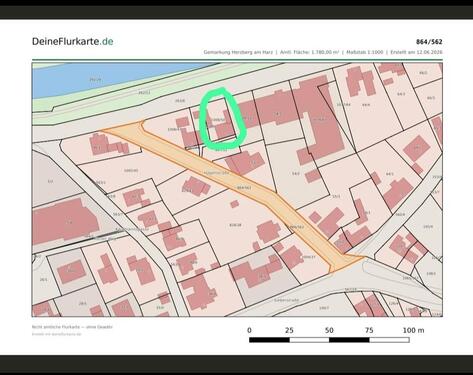Click the 'Gemarkung Herzberg am Harz' text

point(238,52)
